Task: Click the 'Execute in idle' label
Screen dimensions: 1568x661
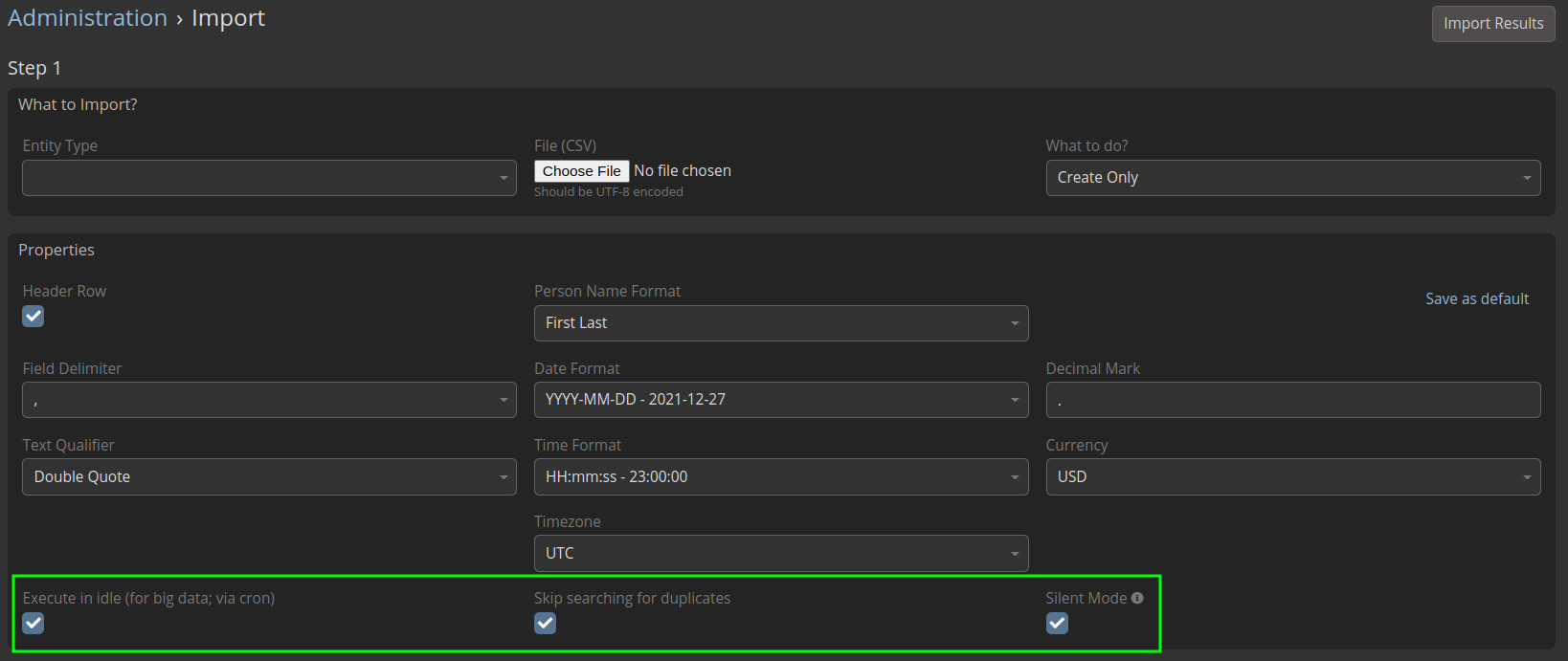Action: click(x=148, y=598)
